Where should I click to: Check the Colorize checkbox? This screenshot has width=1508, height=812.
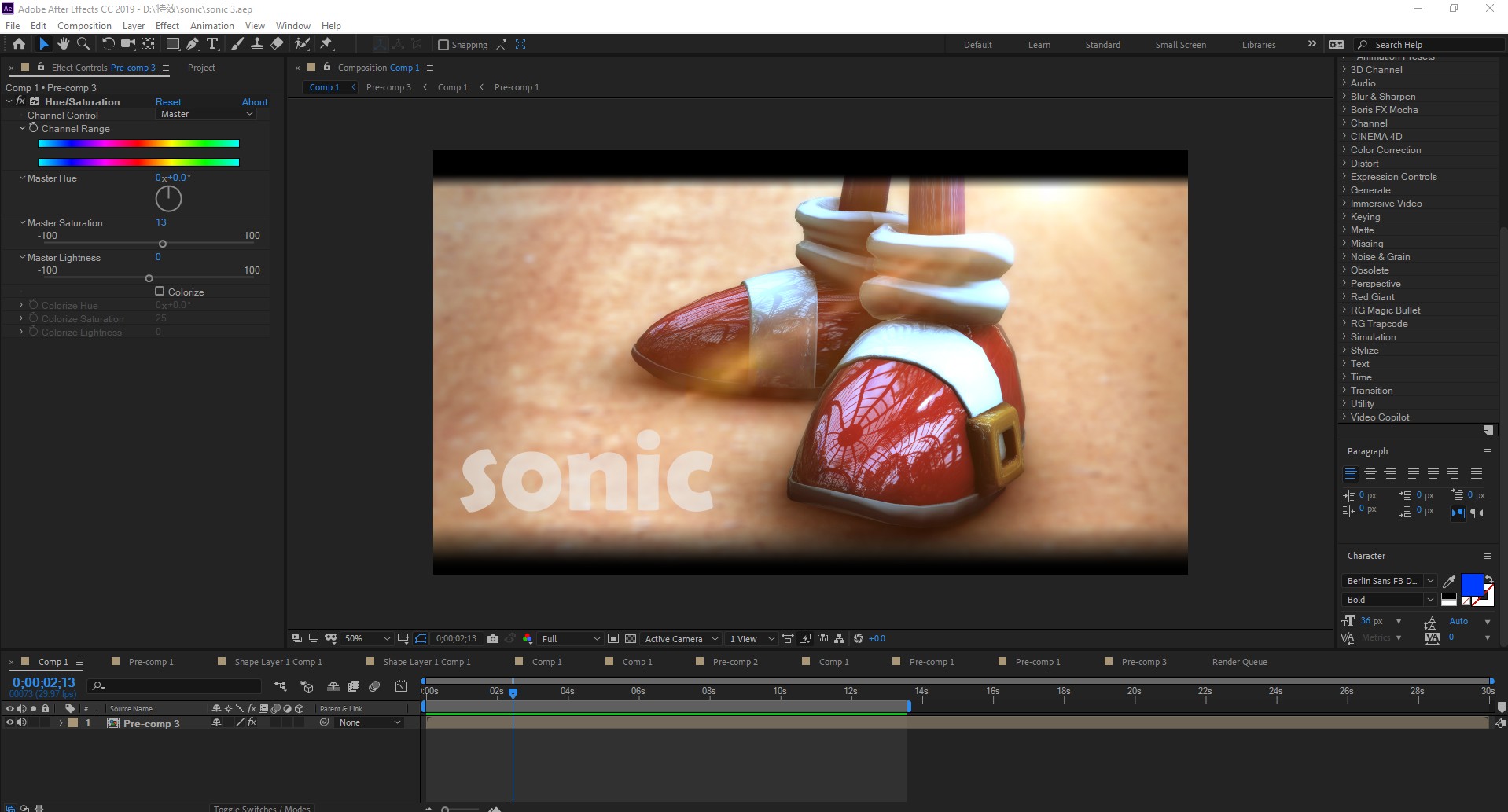(x=160, y=291)
